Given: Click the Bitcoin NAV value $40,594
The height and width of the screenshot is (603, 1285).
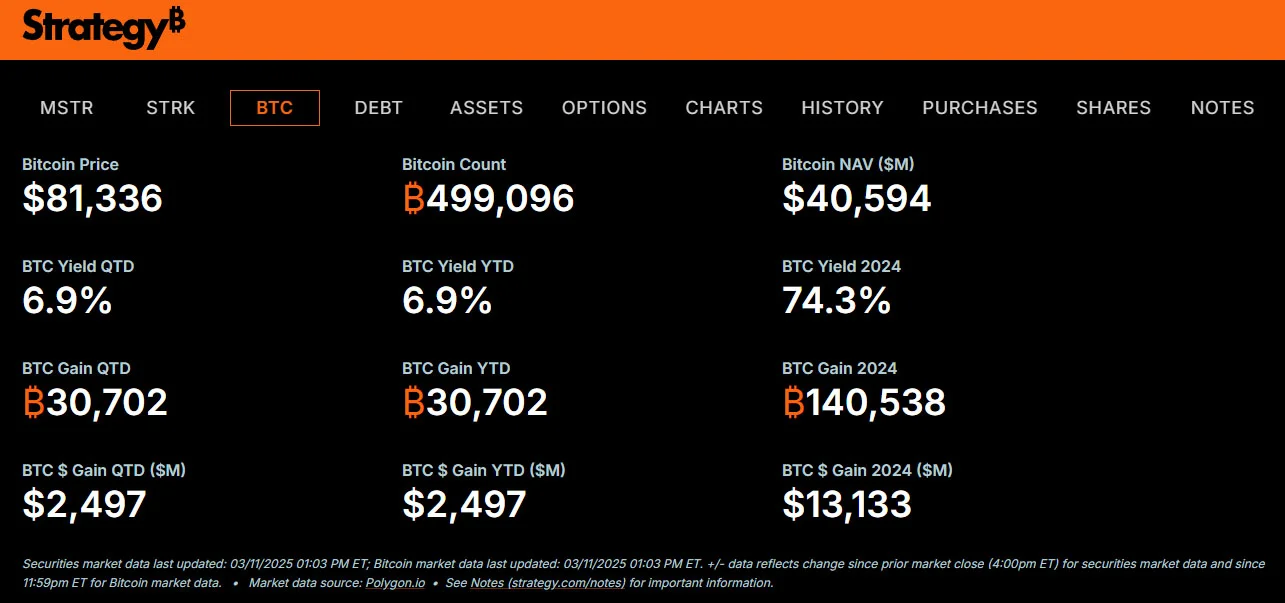Looking at the screenshot, I should coord(857,198).
